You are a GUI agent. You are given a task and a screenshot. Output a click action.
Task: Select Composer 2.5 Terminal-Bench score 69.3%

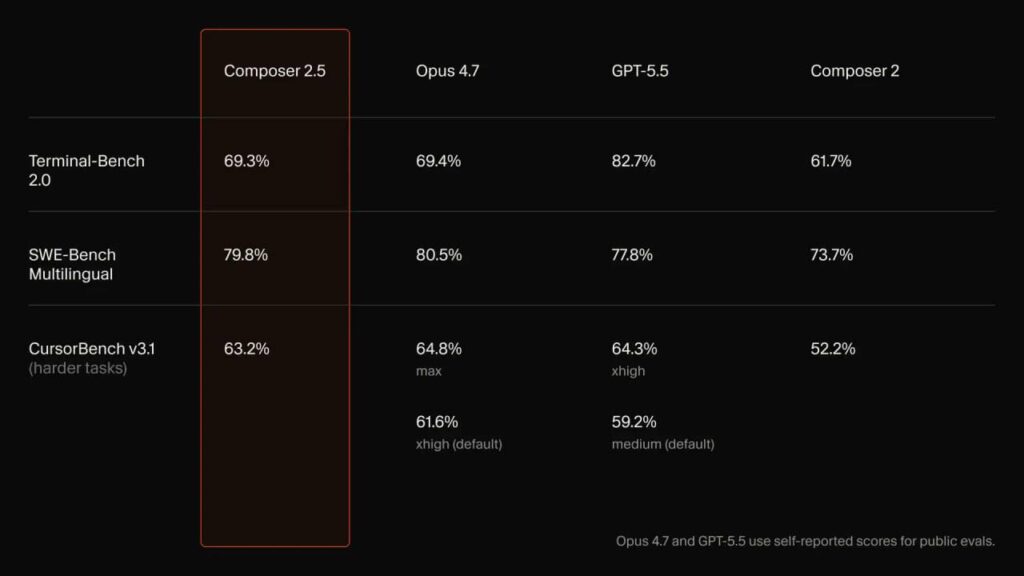click(246, 161)
